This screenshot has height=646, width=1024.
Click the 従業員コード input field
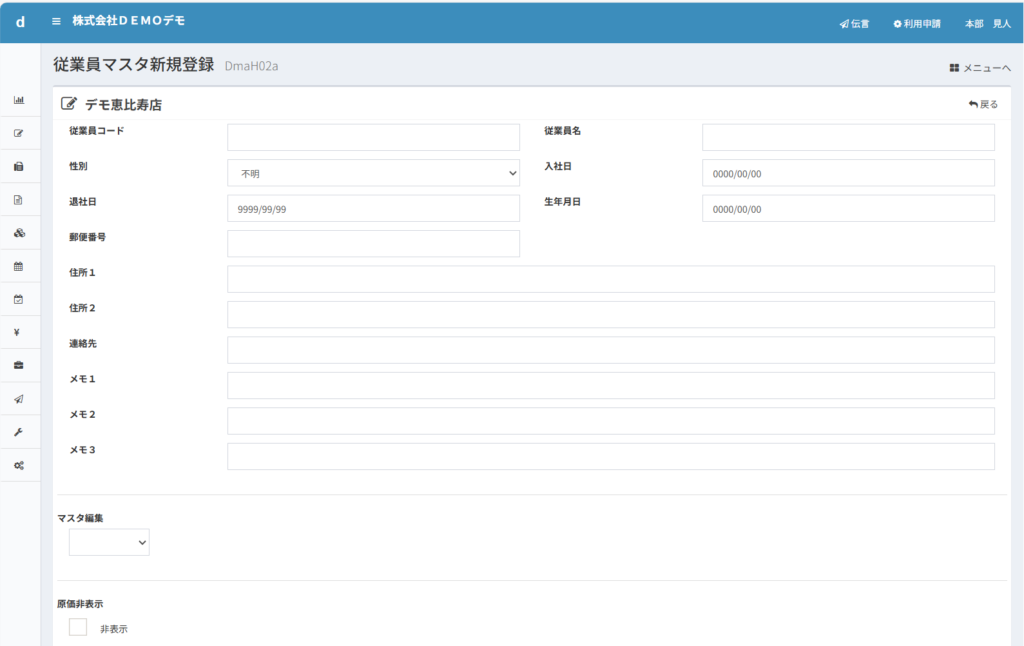[373, 137]
